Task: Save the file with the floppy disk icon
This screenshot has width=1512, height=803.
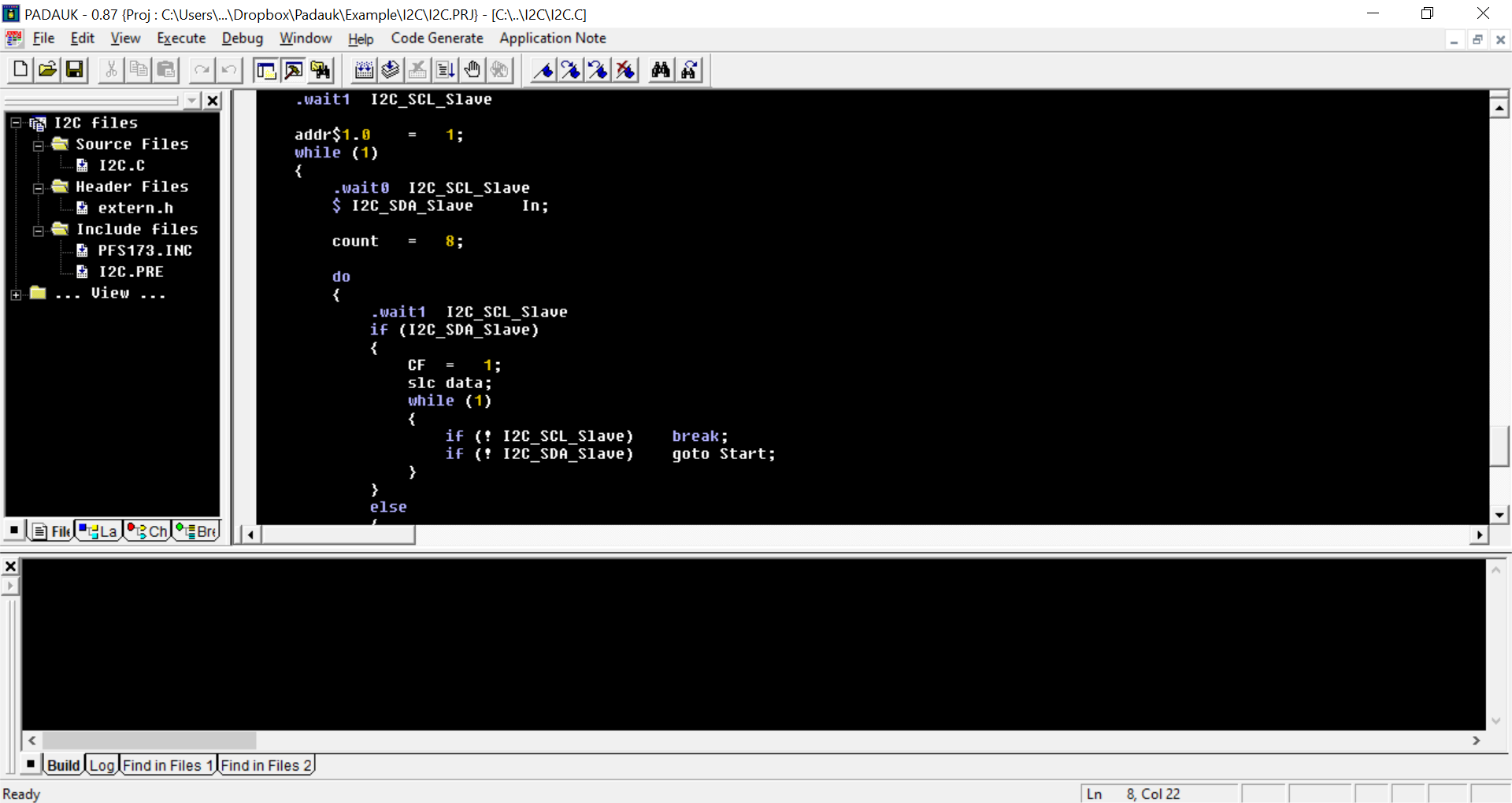Action: point(75,70)
